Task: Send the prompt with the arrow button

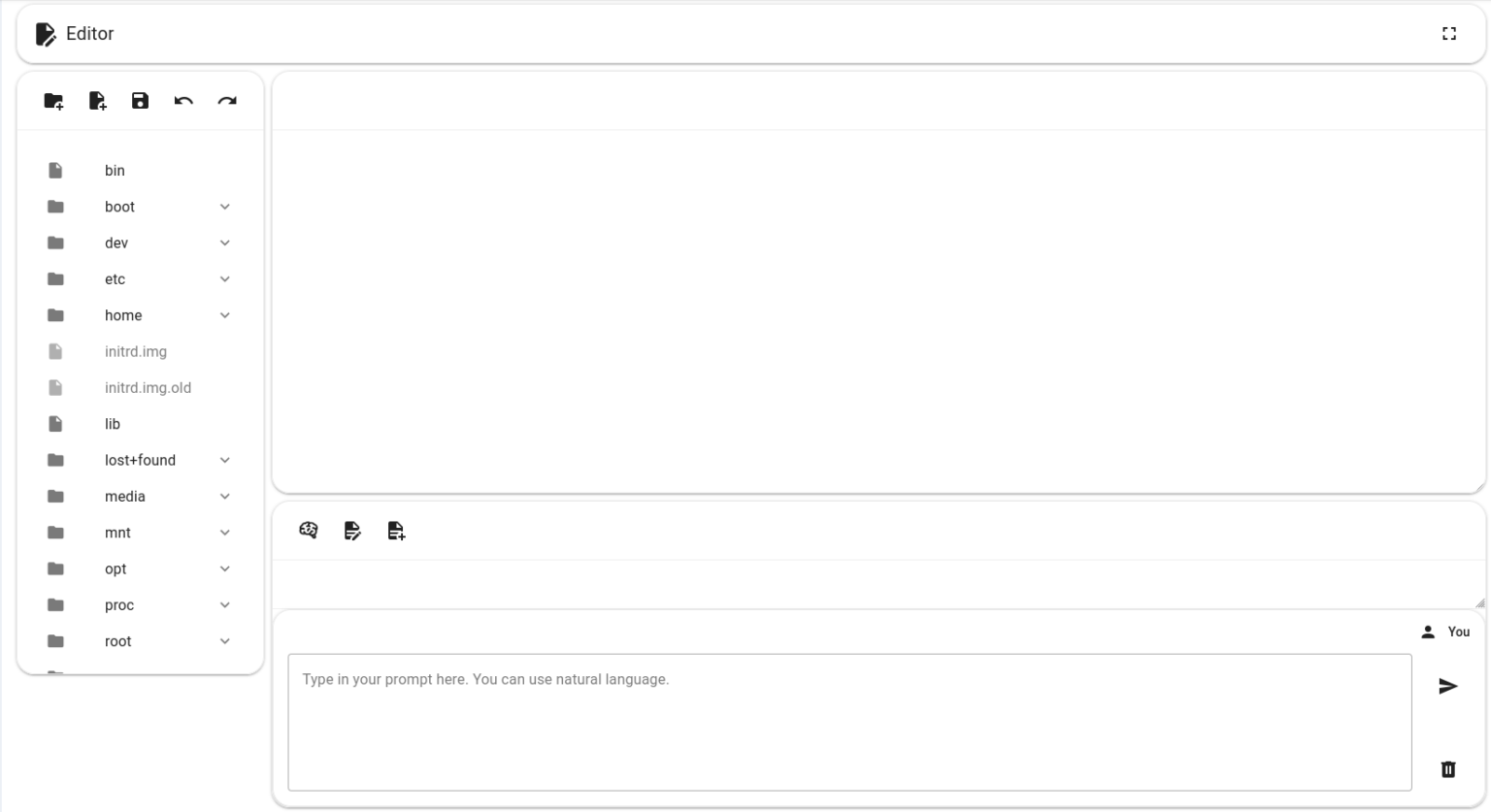Action: [x=1447, y=687]
